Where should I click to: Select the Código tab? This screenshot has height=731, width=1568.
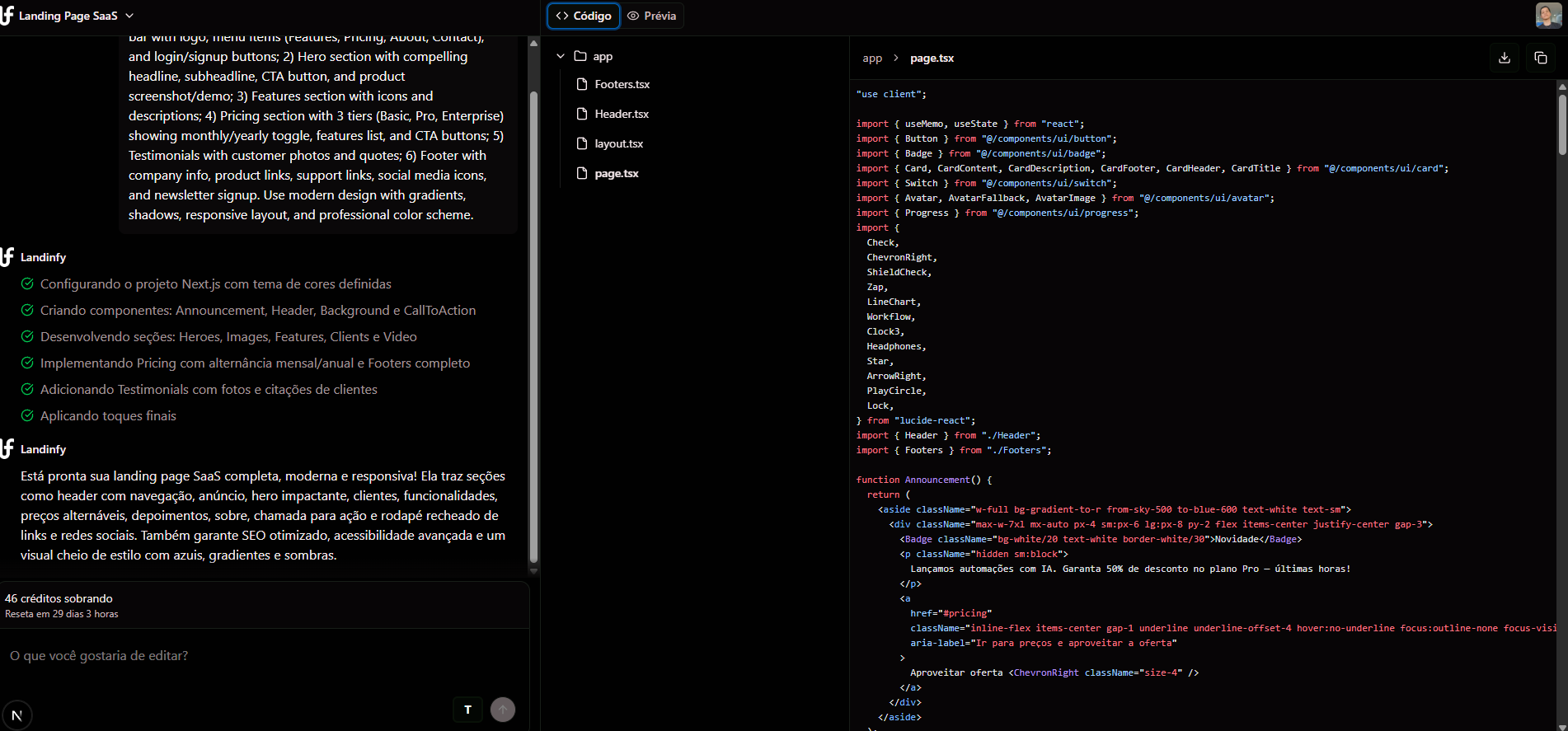[x=584, y=16]
